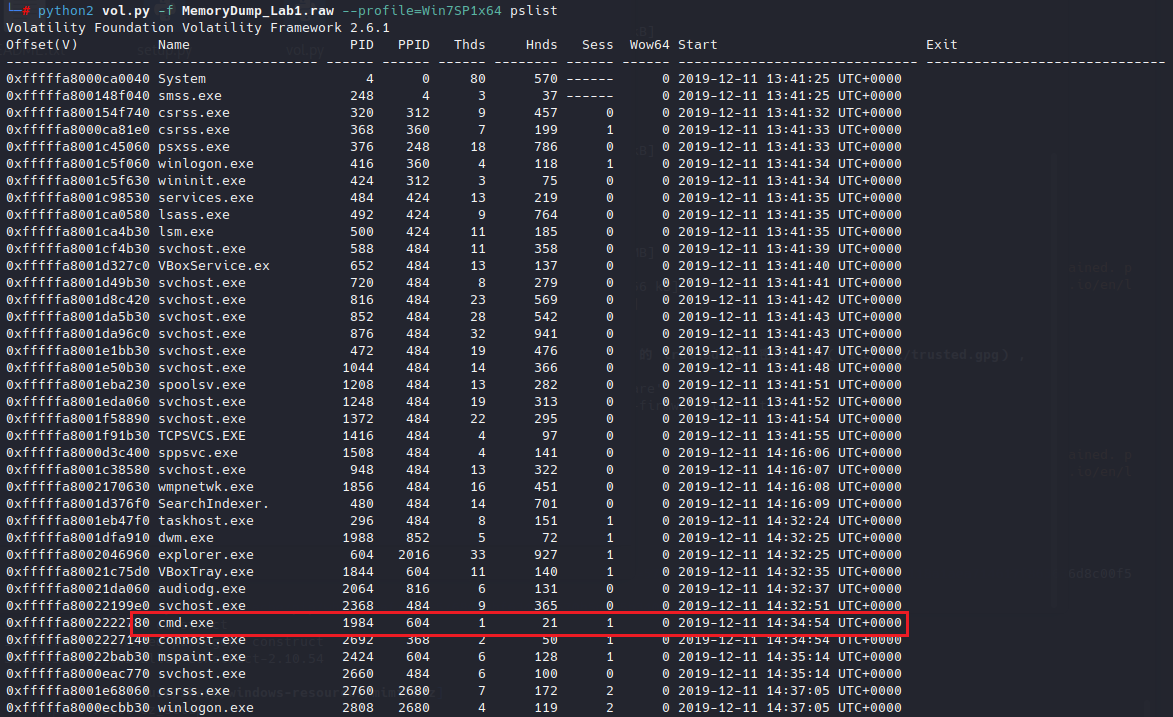1173x717 pixels.
Task: Click the Wow64 column header
Action: (650, 44)
